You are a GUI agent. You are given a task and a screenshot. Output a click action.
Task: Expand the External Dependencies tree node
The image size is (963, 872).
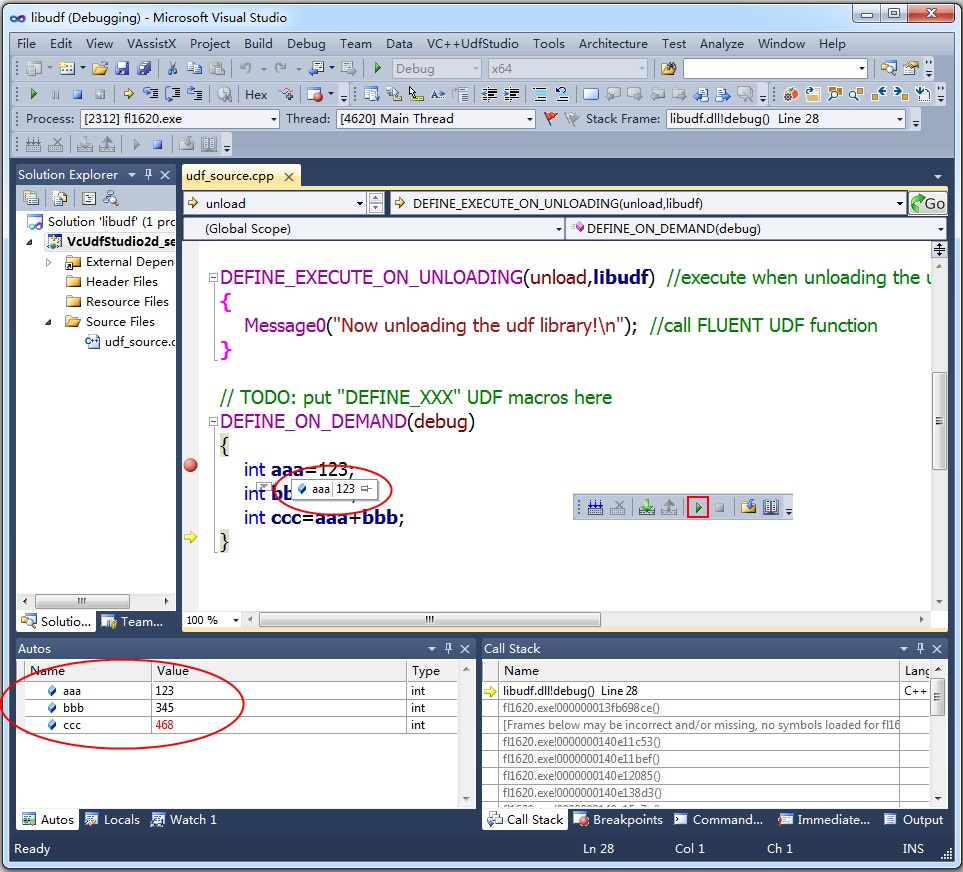(49, 262)
